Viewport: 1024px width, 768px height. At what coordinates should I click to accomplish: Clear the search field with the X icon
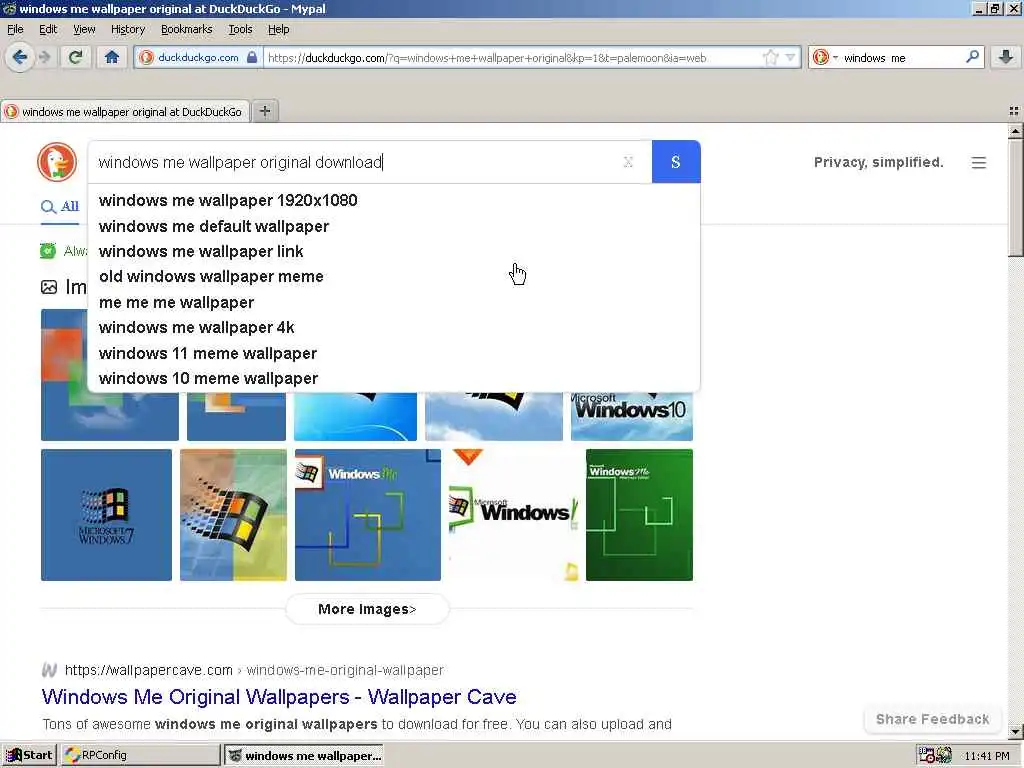tap(628, 161)
